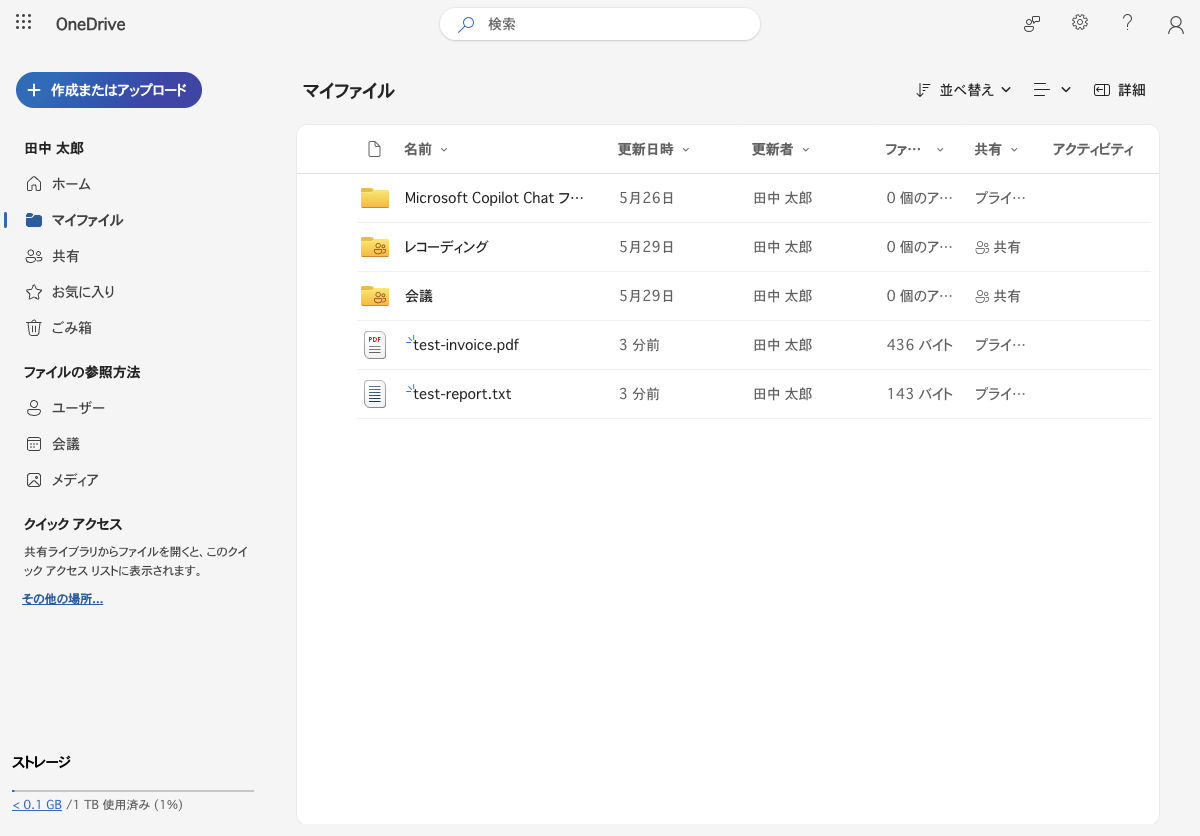This screenshot has height=836, width=1200.
Task: Click プライ… sharing cell of test-invoice.pdf
Action: [1000, 345]
